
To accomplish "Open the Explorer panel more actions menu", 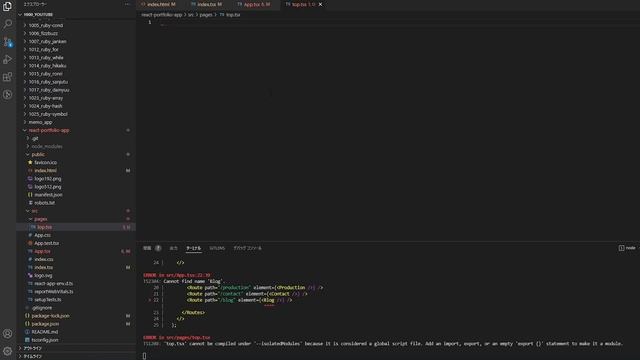I will [x=127, y=4].
